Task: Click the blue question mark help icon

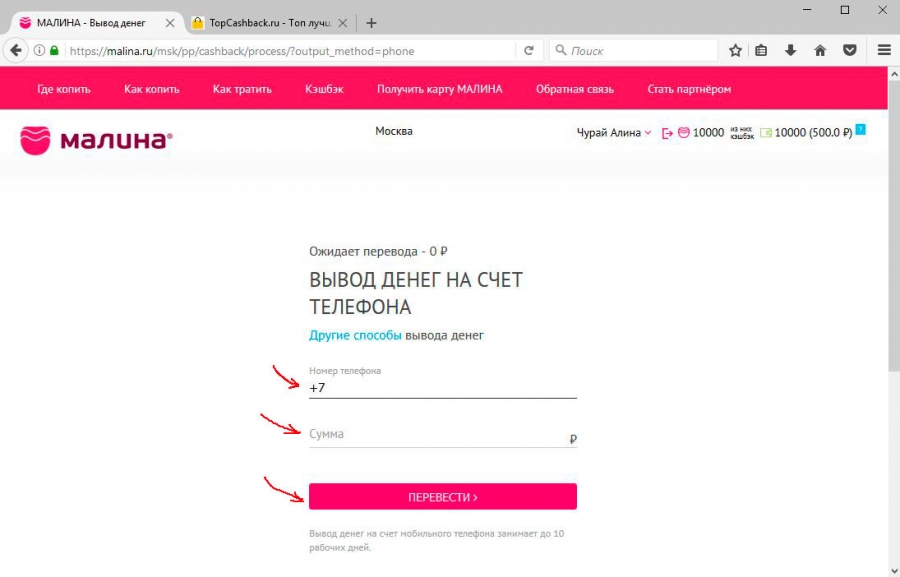Action: [860, 129]
